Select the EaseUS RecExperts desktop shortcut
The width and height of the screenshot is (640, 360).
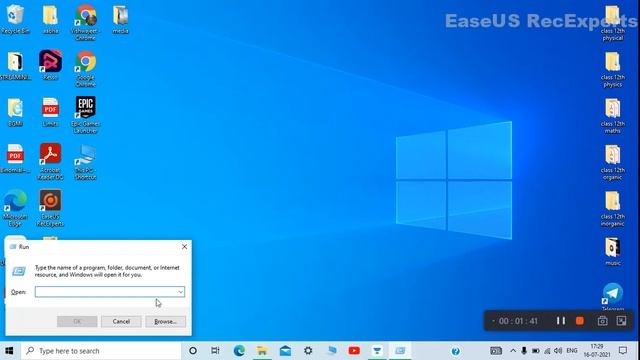(x=50, y=208)
